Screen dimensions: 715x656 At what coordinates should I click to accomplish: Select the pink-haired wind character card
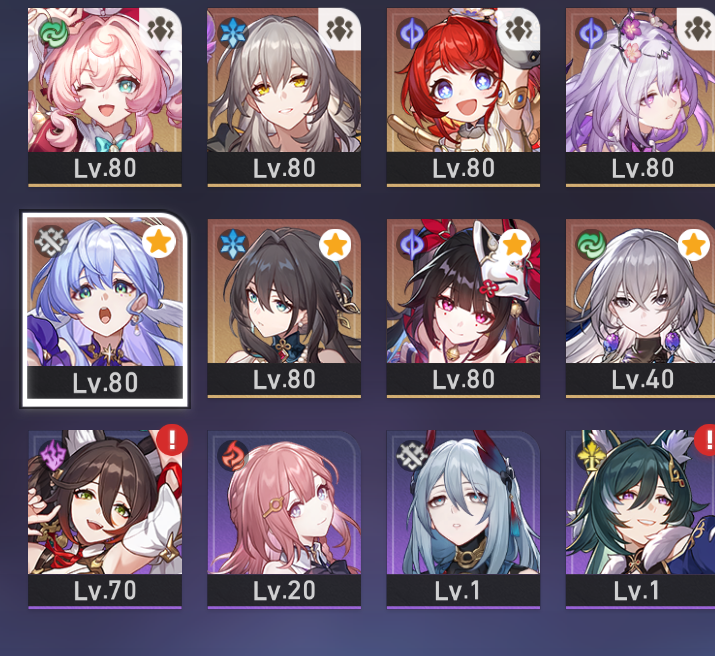[105, 97]
